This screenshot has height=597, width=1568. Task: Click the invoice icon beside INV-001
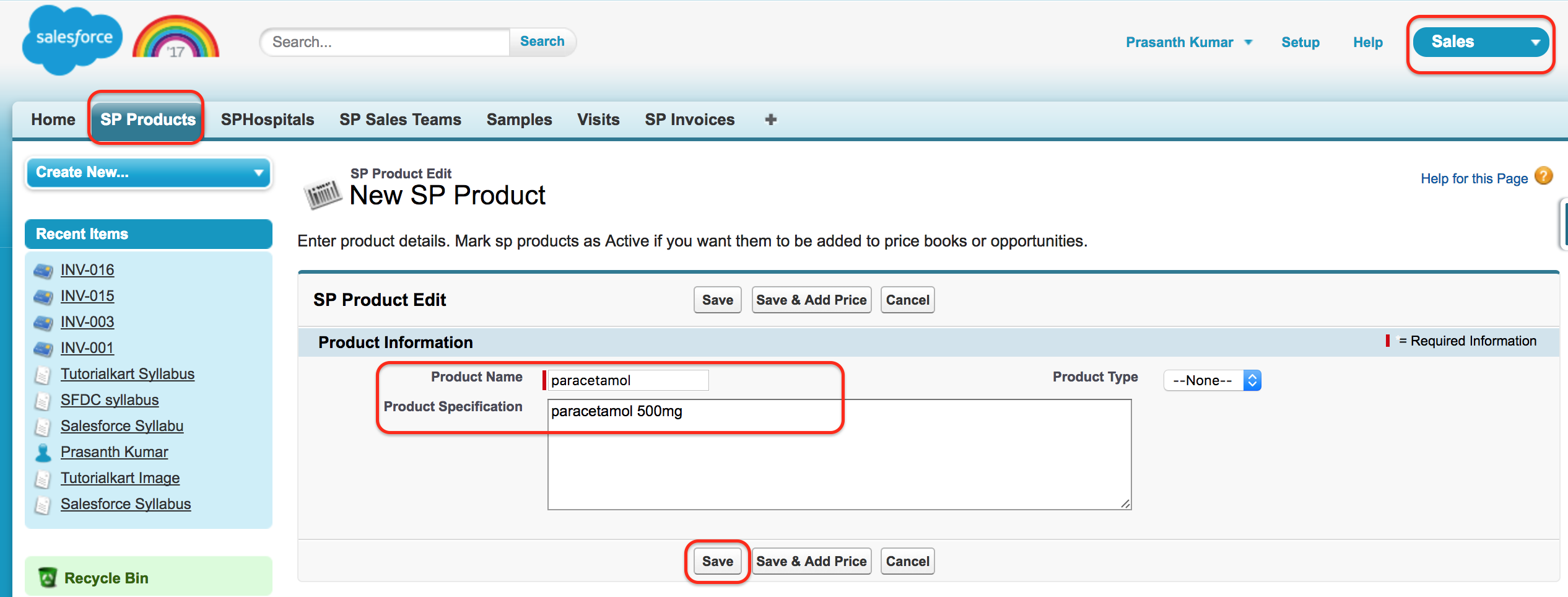pyautogui.click(x=43, y=349)
